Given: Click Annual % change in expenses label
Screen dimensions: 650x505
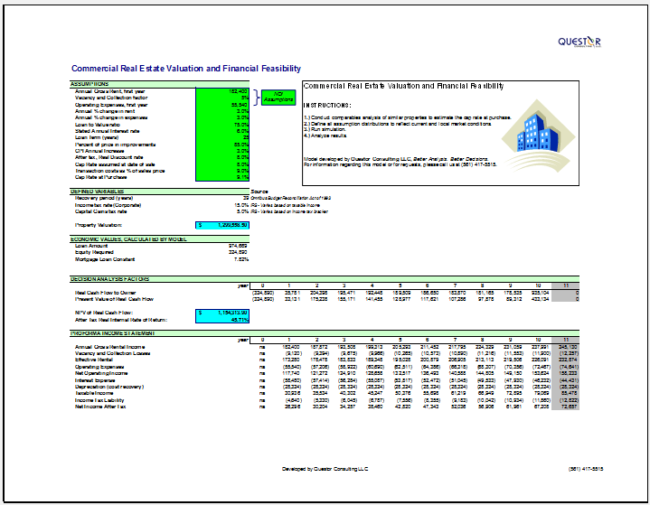Looking at the screenshot, I should 111,118.
